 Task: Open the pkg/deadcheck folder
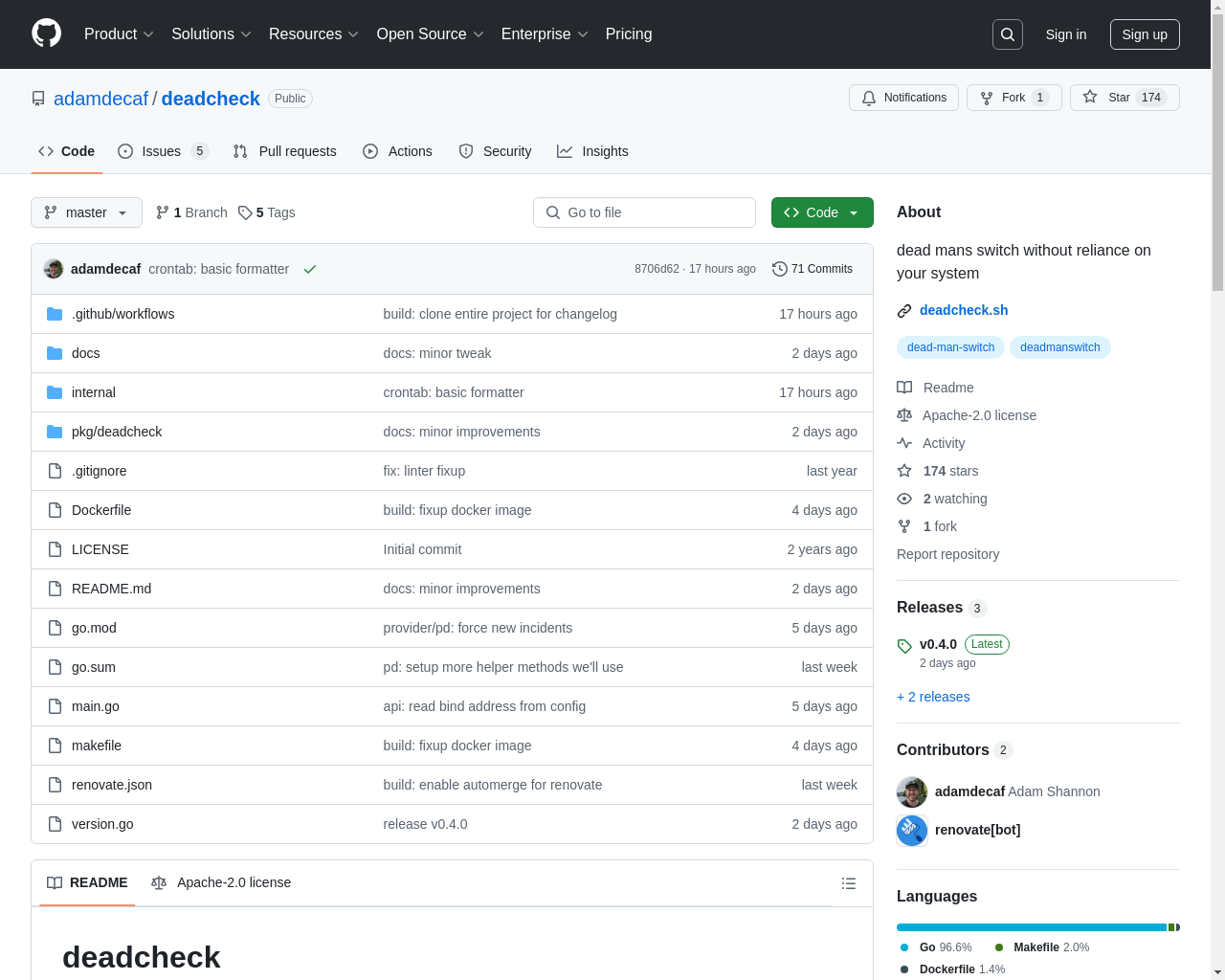117,432
